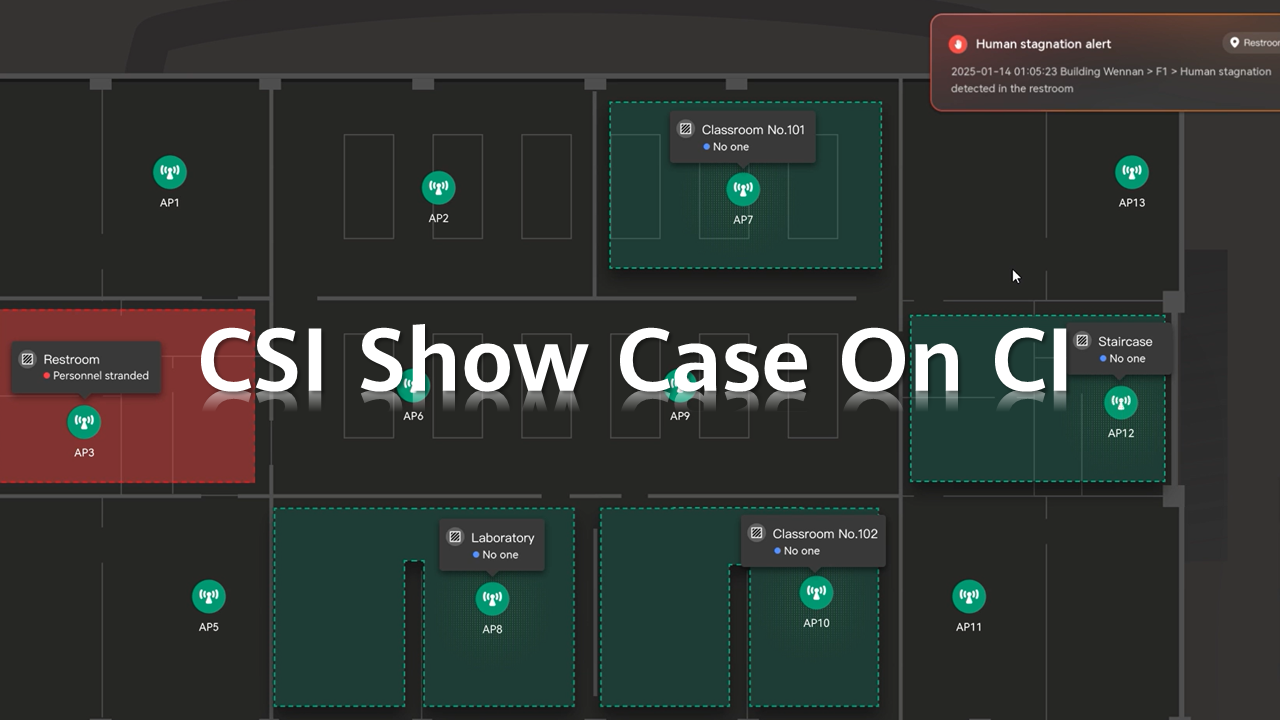Click the AP1 access point icon
Viewport: 1280px width, 720px height.
[170, 172]
